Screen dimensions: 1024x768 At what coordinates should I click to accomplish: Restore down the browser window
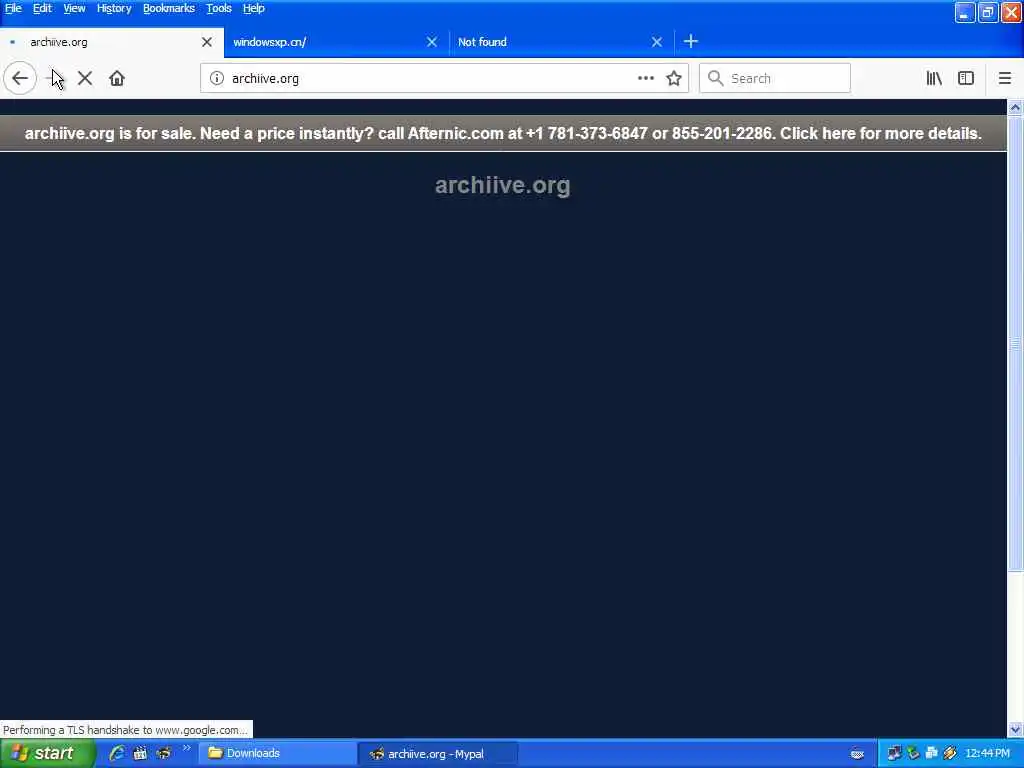988,12
